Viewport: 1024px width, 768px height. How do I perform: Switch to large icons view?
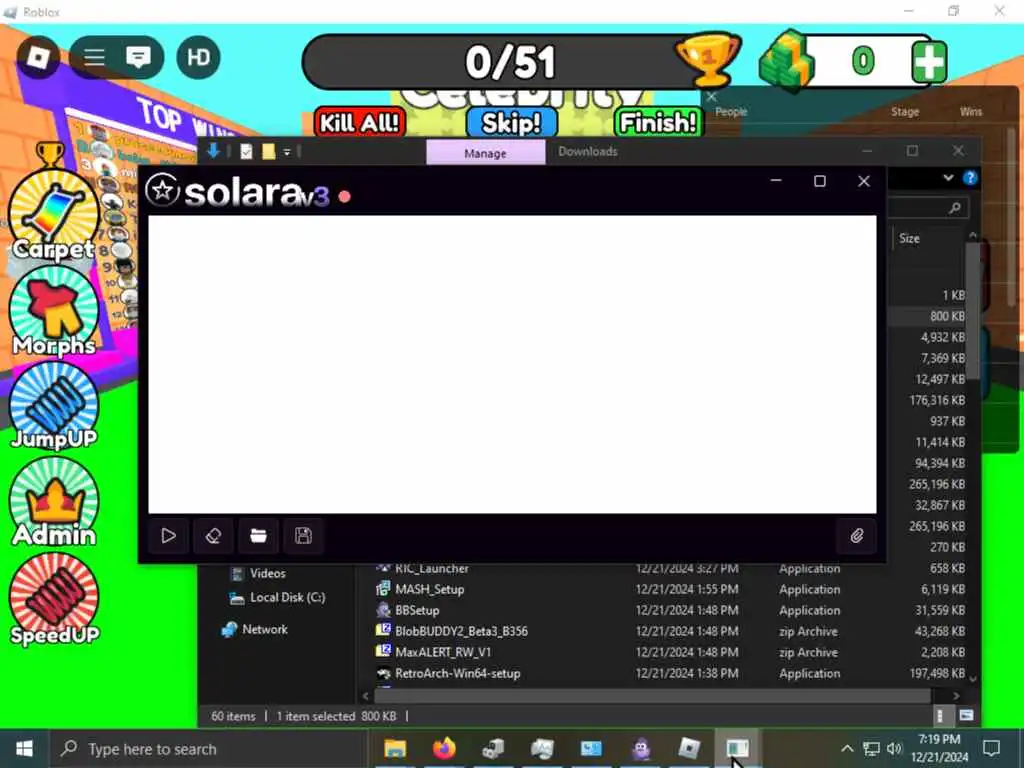[x=966, y=716]
